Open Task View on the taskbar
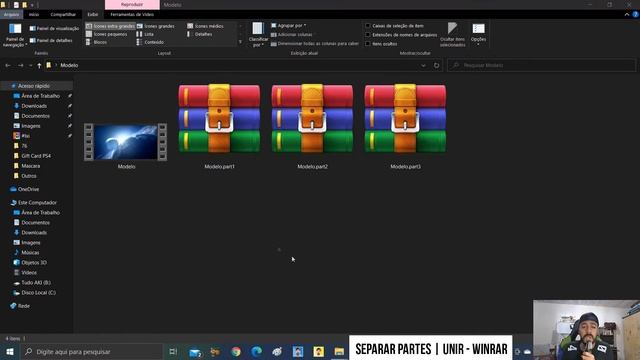640x360 pixels. 173,351
